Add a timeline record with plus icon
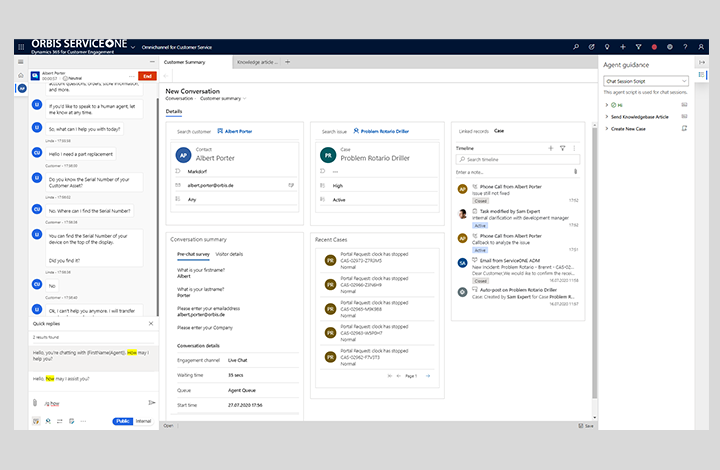Screen dimensions: 720x470 point(551,148)
